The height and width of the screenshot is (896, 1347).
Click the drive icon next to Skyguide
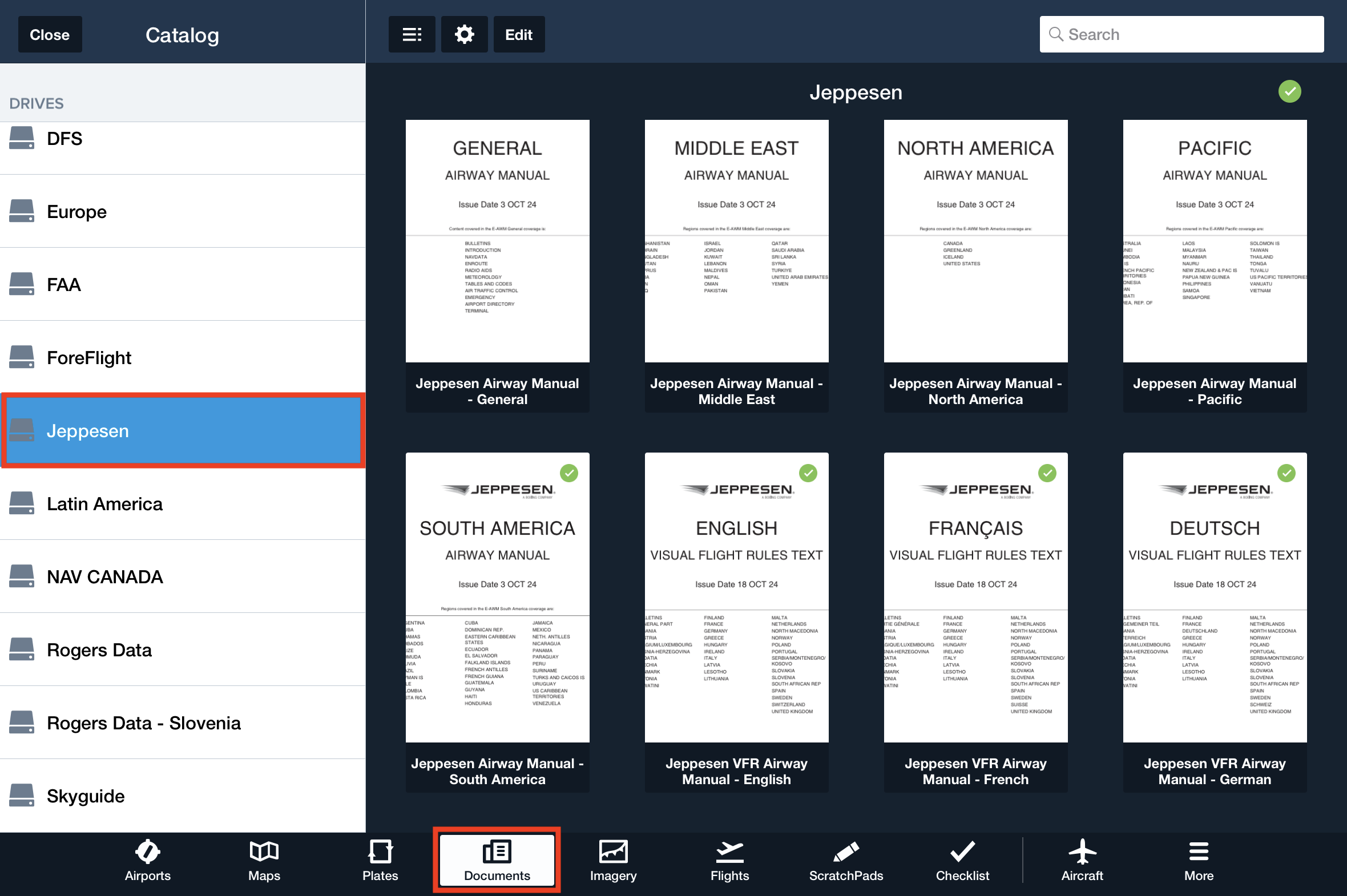22,796
